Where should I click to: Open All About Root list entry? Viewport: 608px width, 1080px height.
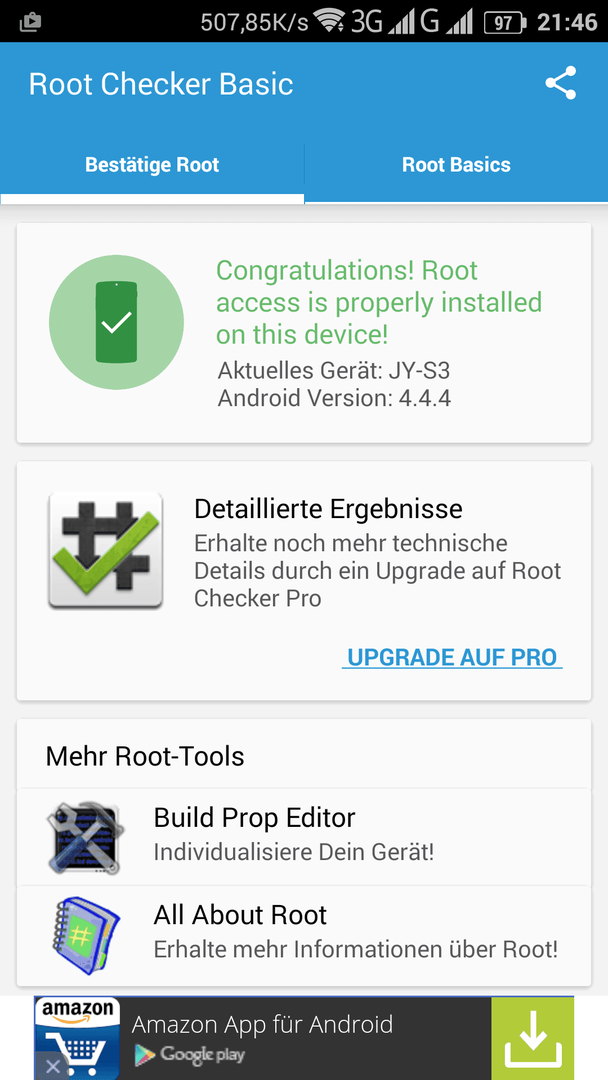click(304, 935)
